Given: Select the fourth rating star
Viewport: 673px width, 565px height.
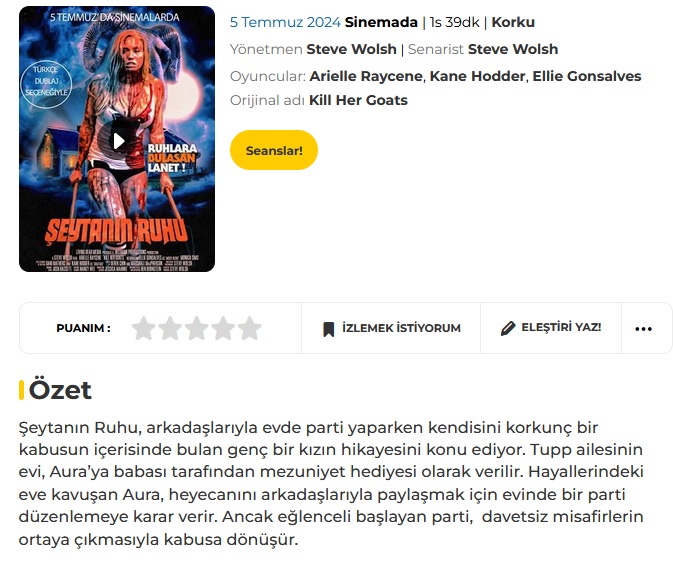Looking at the screenshot, I should 223,328.
